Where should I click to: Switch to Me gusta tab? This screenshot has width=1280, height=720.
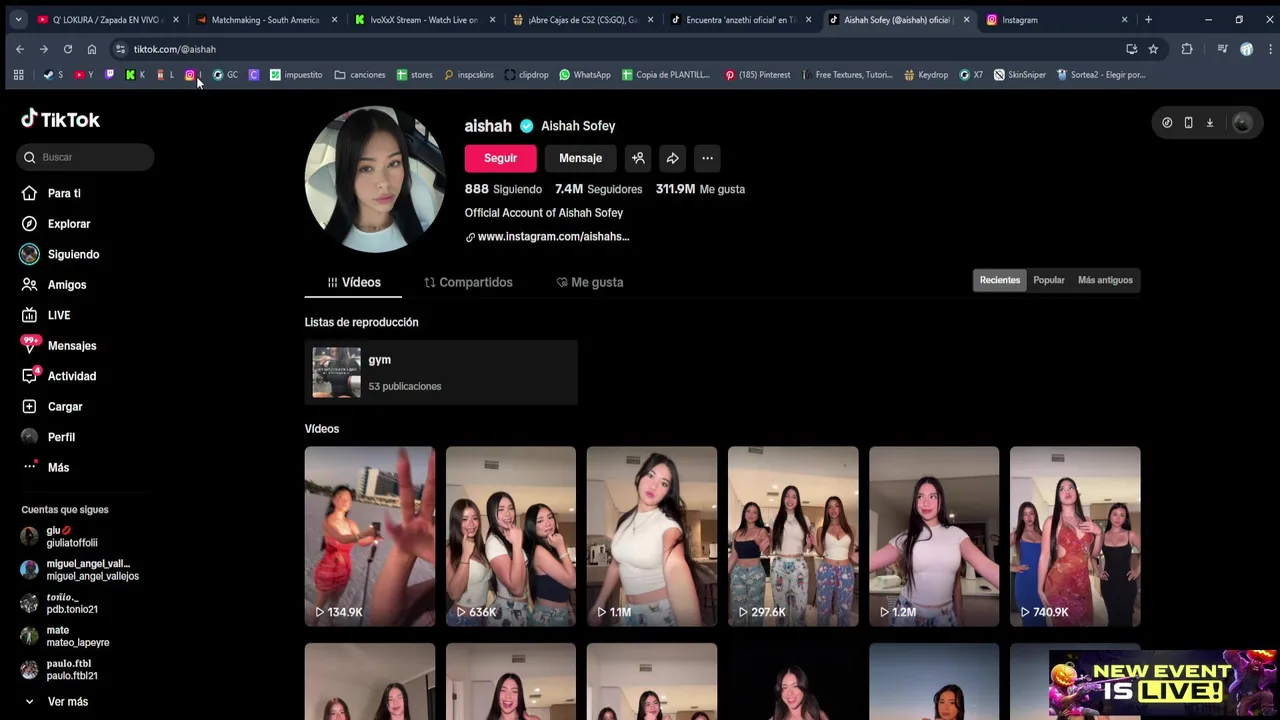(x=589, y=283)
